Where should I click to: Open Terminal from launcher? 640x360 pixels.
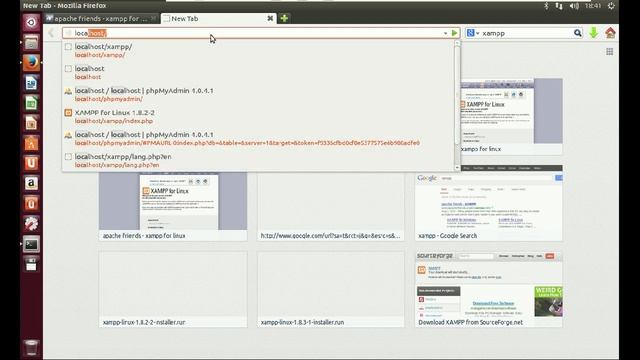pos(31,244)
